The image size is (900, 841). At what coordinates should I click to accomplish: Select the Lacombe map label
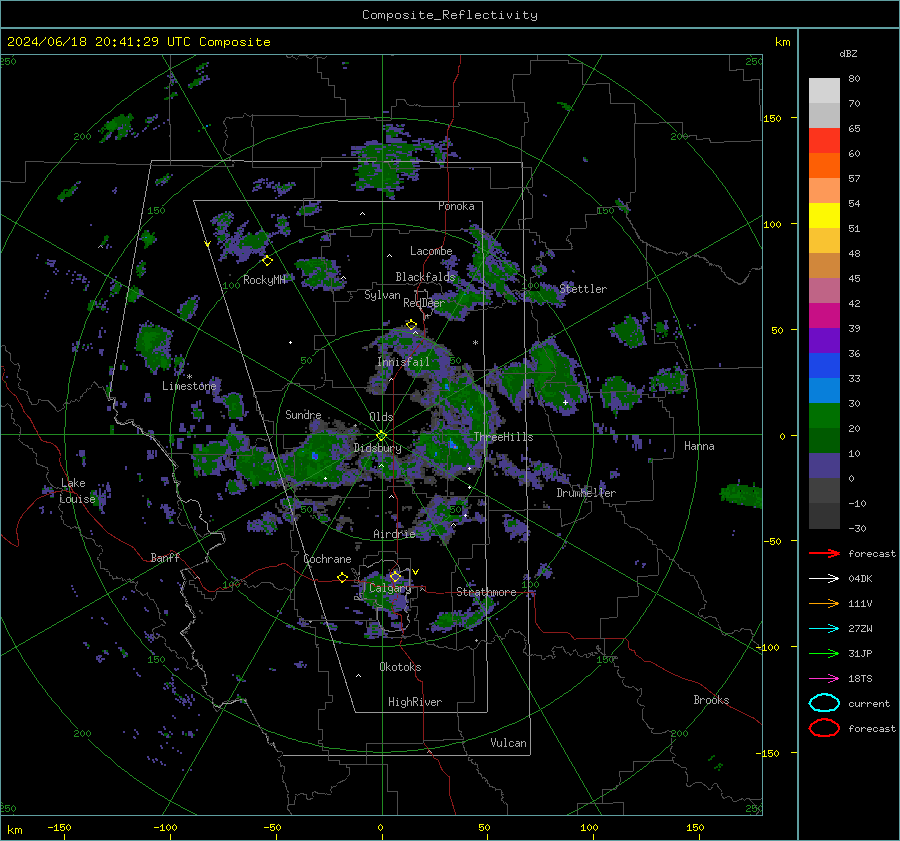coord(431,251)
